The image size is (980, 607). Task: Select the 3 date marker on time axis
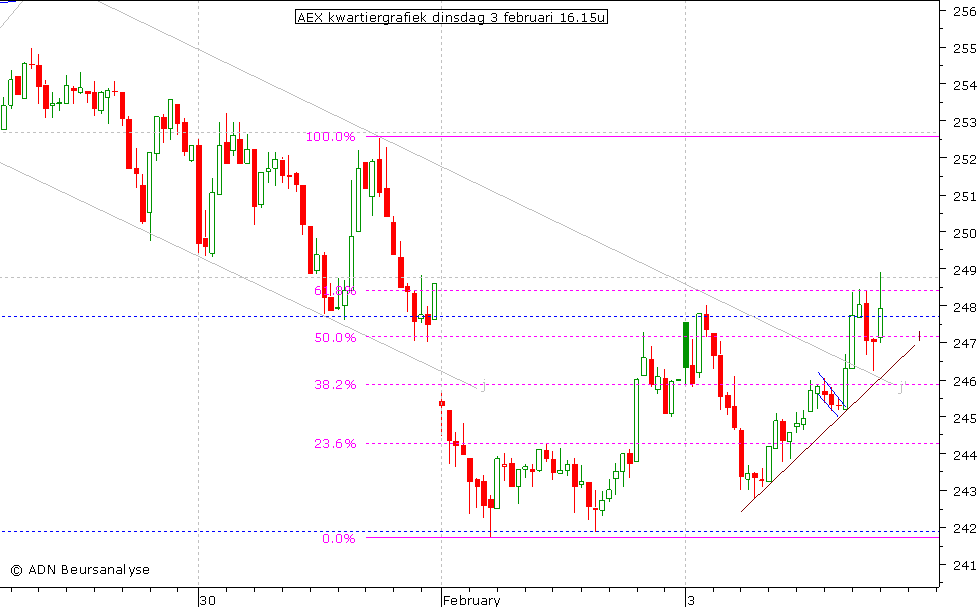tap(690, 600)
